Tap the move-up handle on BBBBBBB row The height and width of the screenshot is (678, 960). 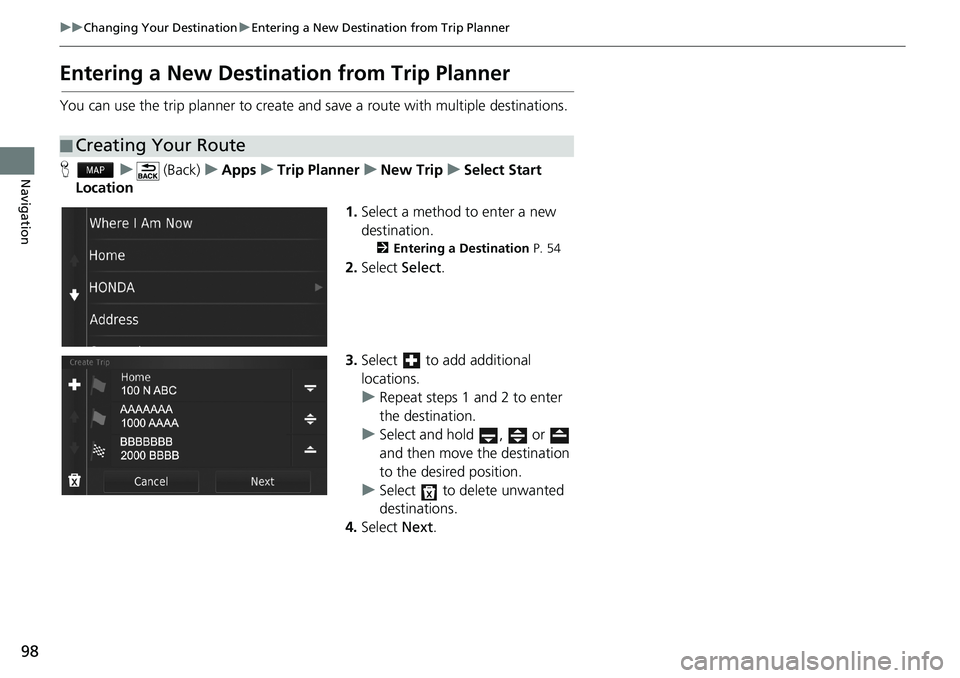pyautogui.click(x=310, y=450)
